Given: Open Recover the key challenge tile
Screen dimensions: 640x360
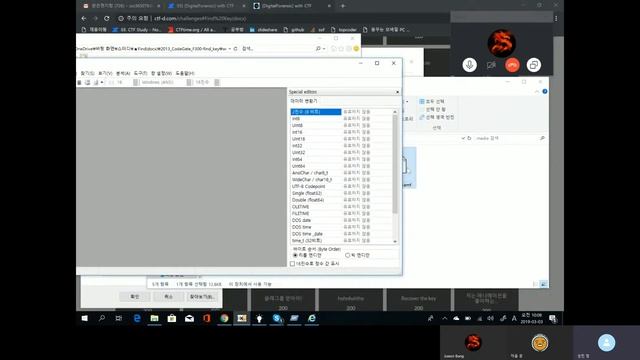Looking at the screenshot, I should [418, 300].
